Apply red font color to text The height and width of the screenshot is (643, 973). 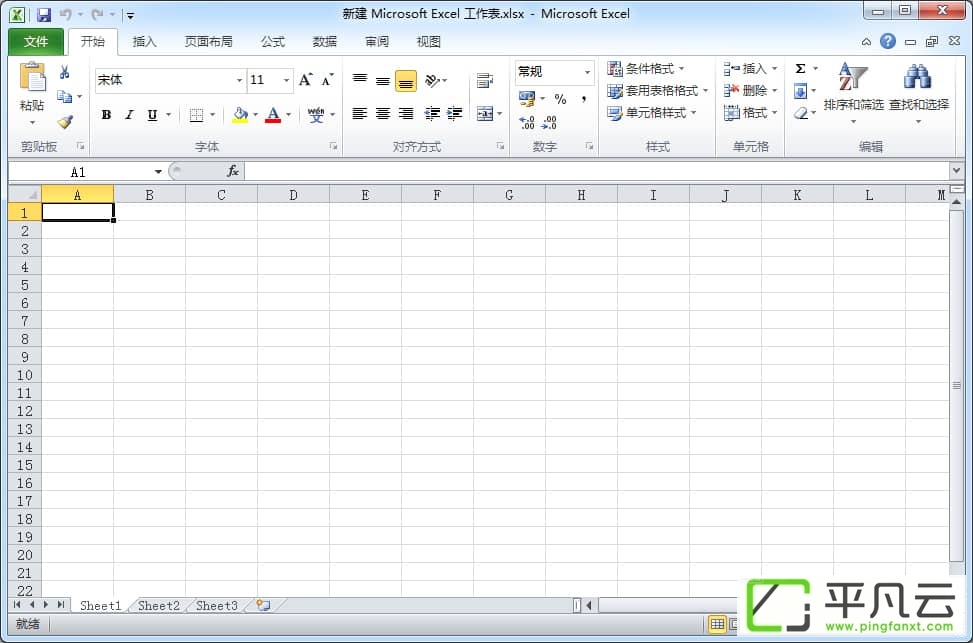coord(273,115)
